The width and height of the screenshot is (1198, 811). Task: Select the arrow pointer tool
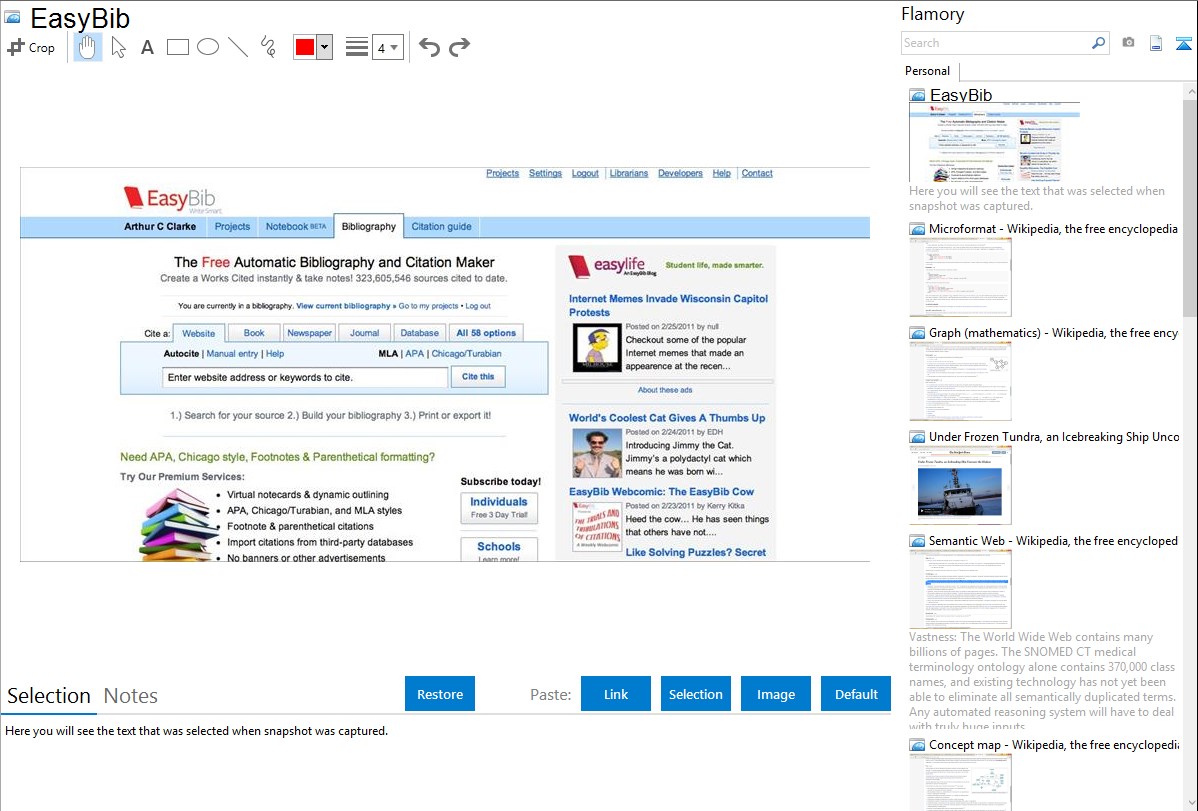click(x=118, y=47)
